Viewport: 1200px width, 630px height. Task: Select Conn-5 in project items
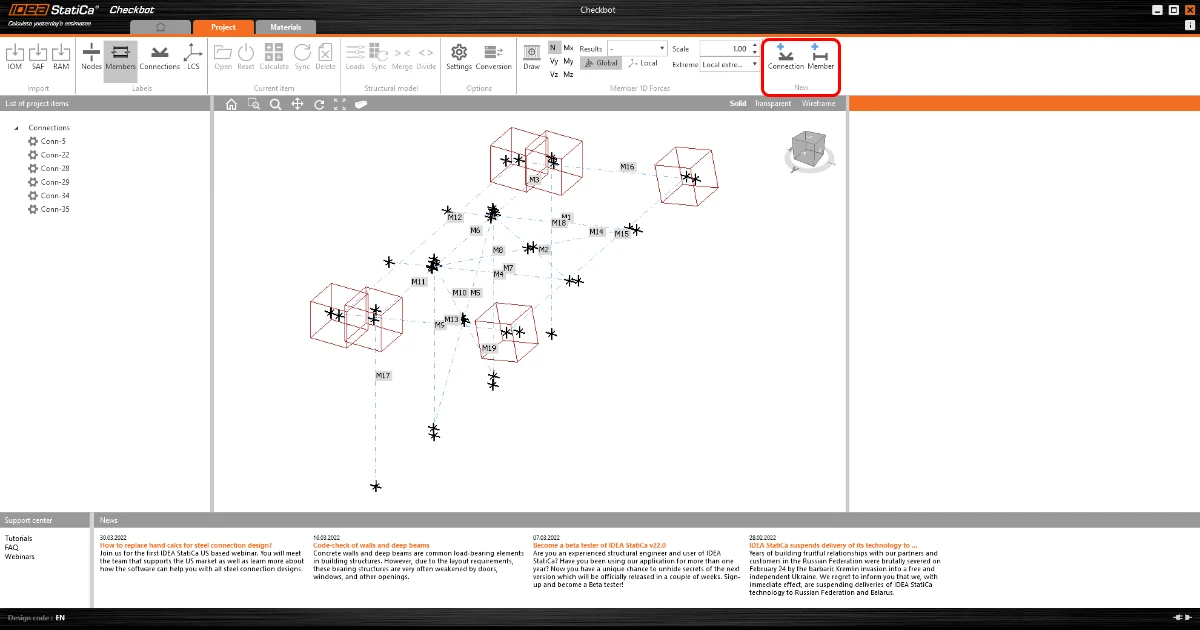[52, 141]
